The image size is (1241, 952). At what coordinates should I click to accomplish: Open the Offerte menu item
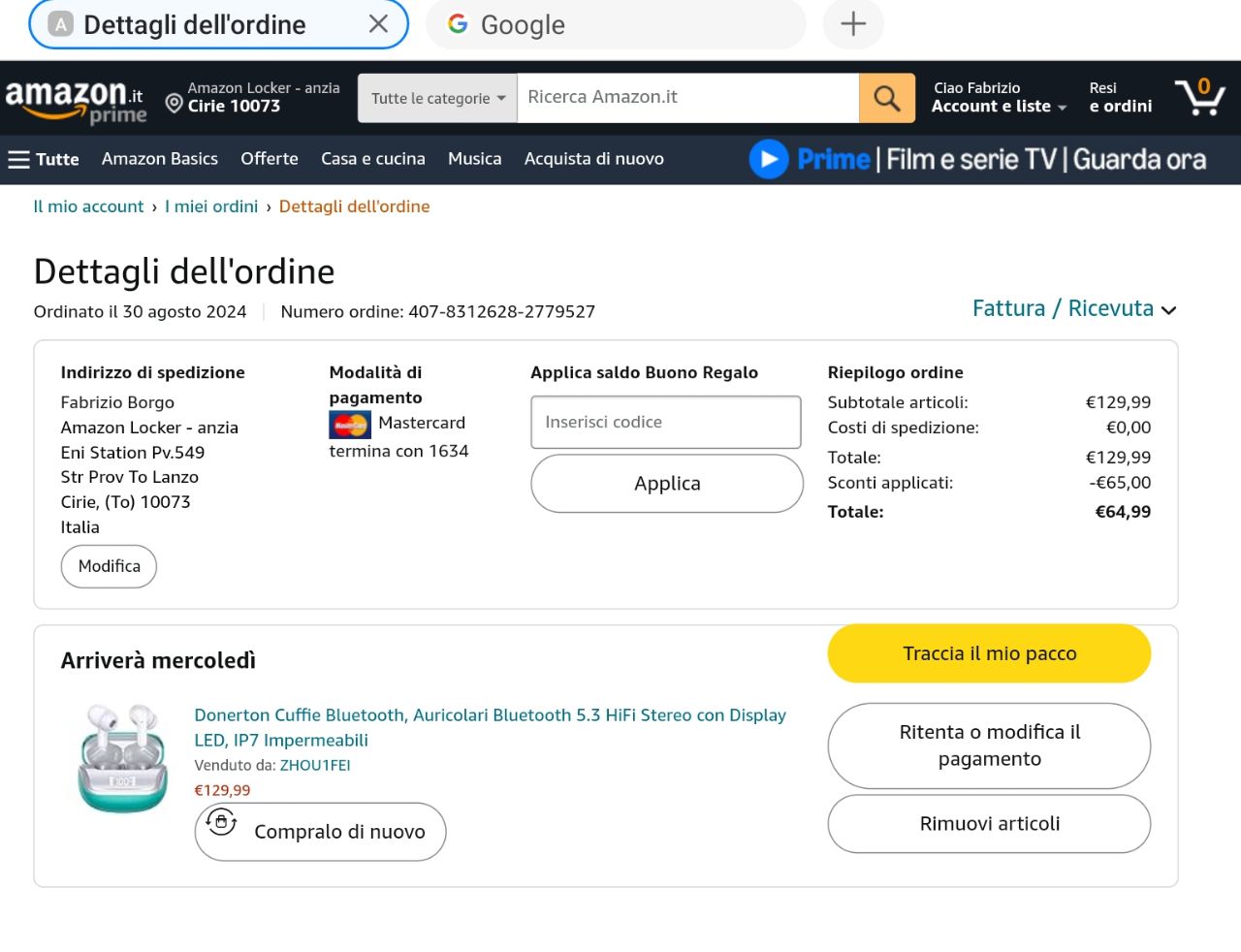270,159
